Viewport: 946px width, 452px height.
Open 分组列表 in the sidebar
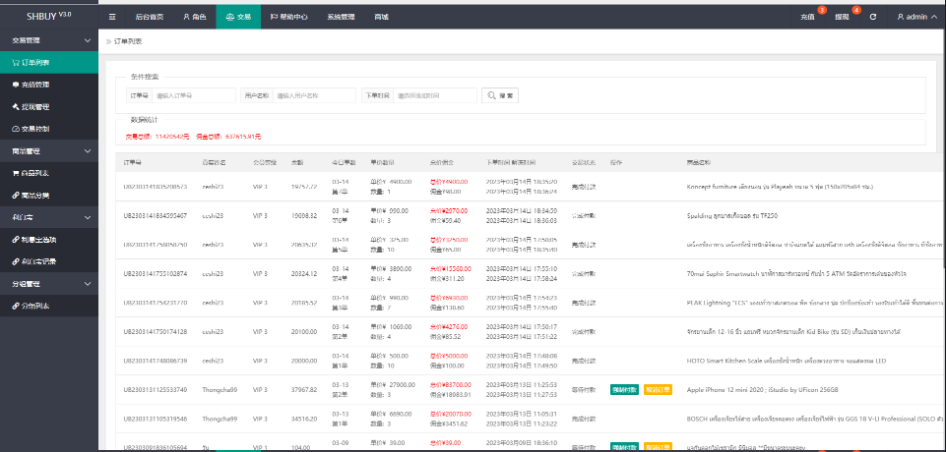tap(49, 306)
